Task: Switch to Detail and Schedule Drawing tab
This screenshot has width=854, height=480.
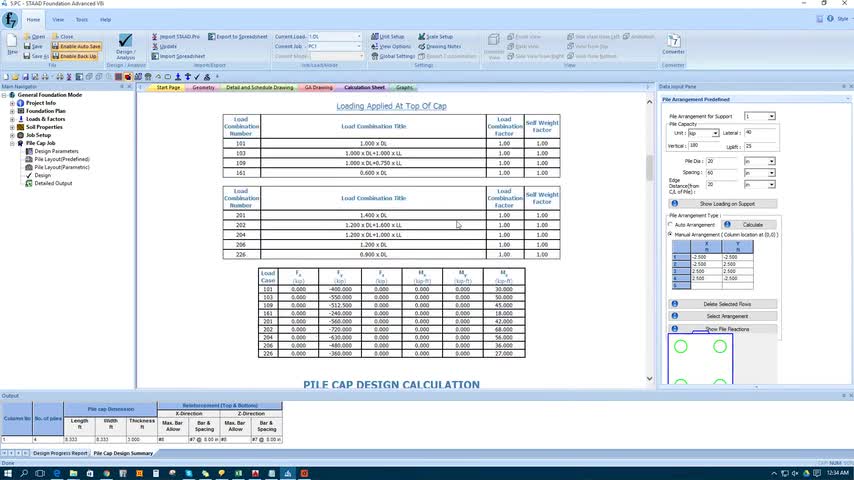Action: (259, 87)
